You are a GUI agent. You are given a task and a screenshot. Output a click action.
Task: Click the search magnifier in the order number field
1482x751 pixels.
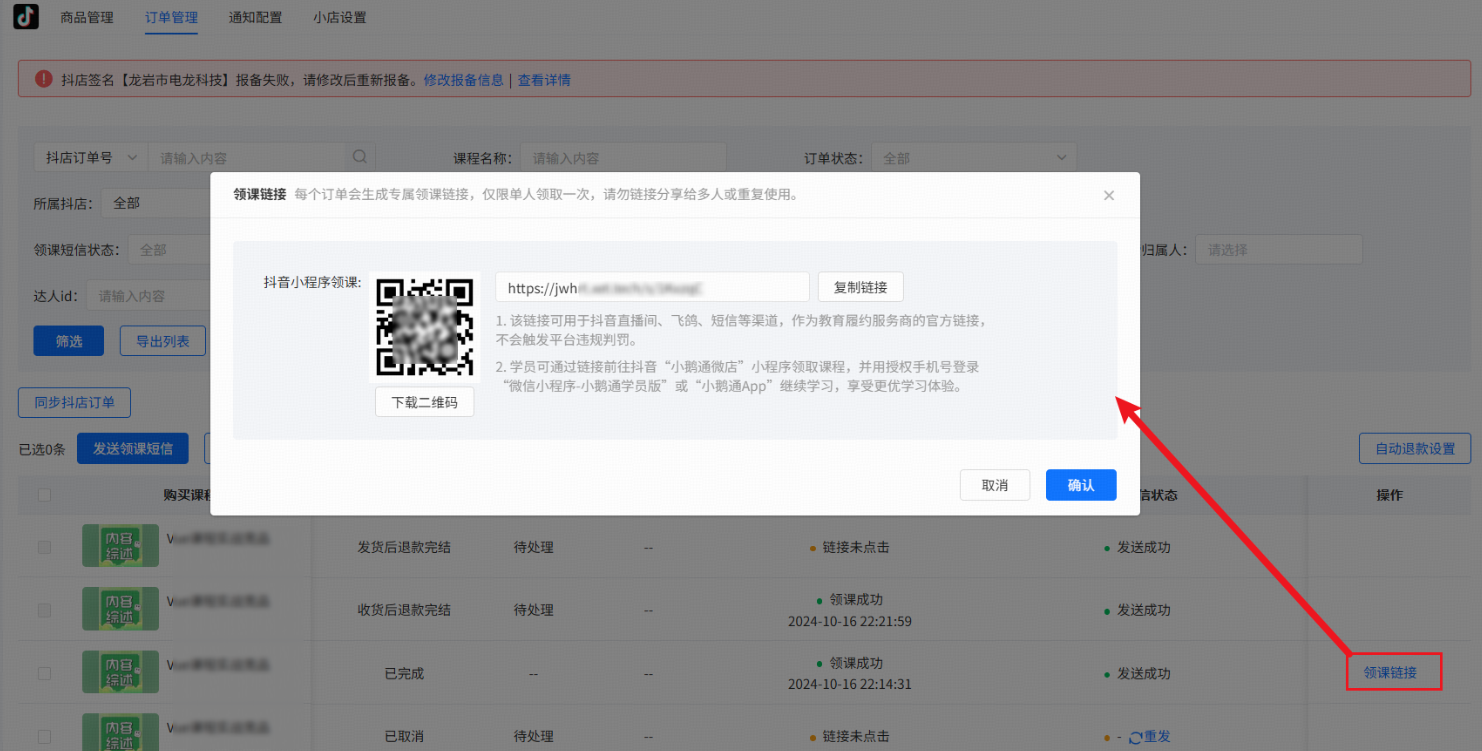(x=359, y=157)
